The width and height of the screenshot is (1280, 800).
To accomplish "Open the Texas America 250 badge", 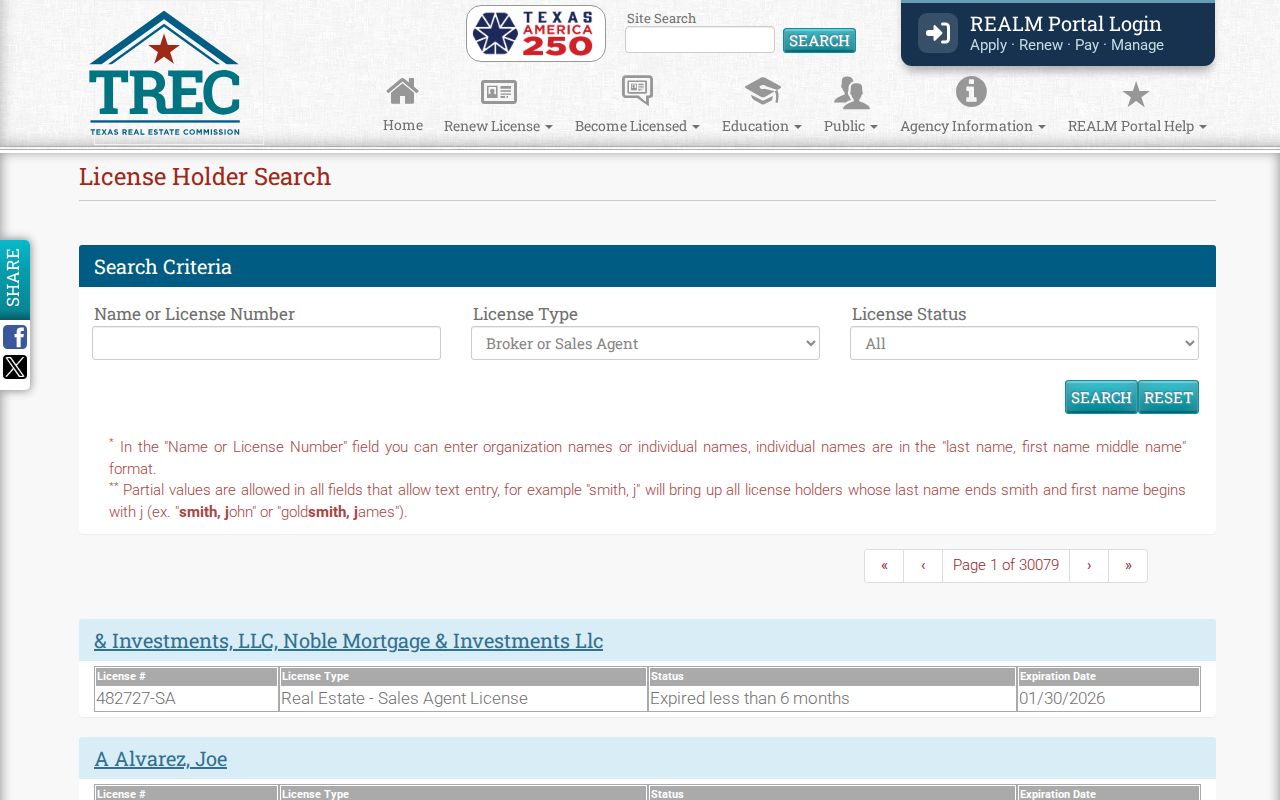I will pyautogui.click(x=536, y=34).
